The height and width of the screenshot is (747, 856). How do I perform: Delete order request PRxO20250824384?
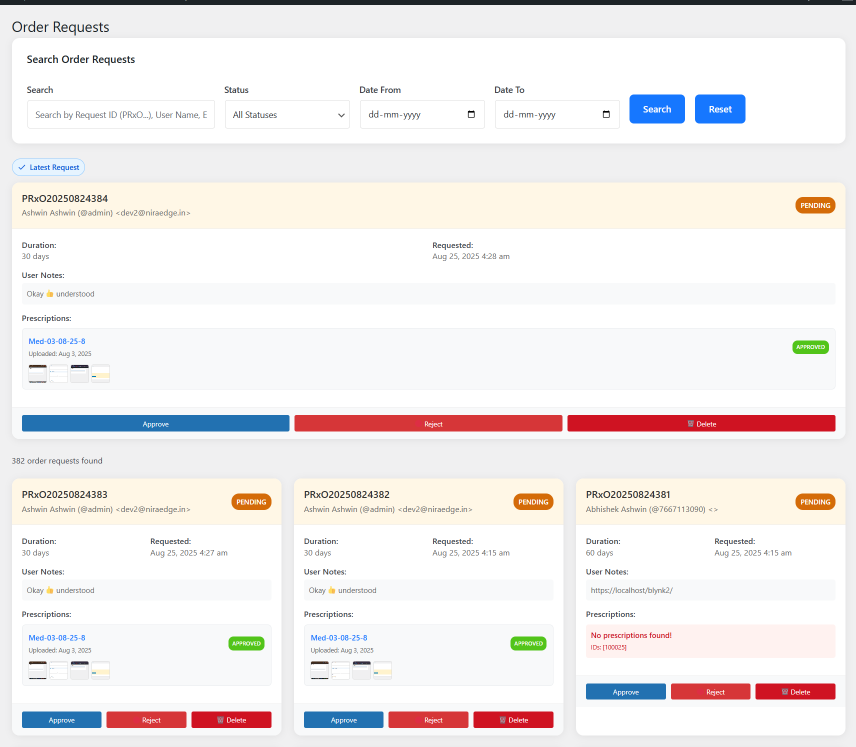coord(701,424)
